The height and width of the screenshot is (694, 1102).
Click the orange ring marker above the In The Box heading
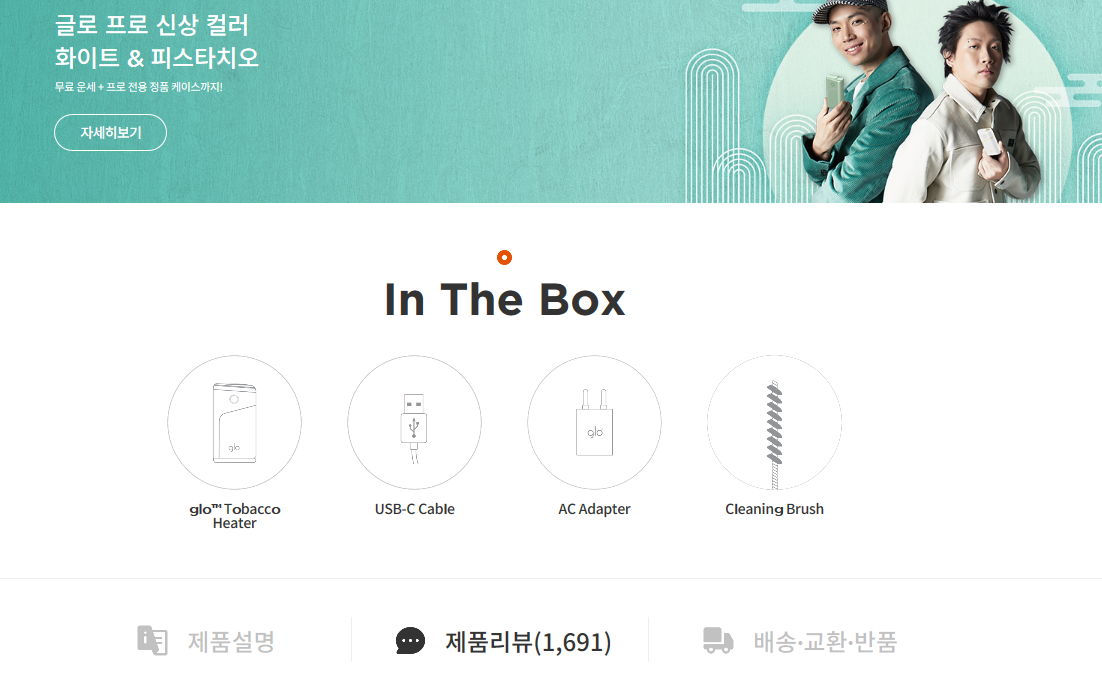click(x=505, y=257)
